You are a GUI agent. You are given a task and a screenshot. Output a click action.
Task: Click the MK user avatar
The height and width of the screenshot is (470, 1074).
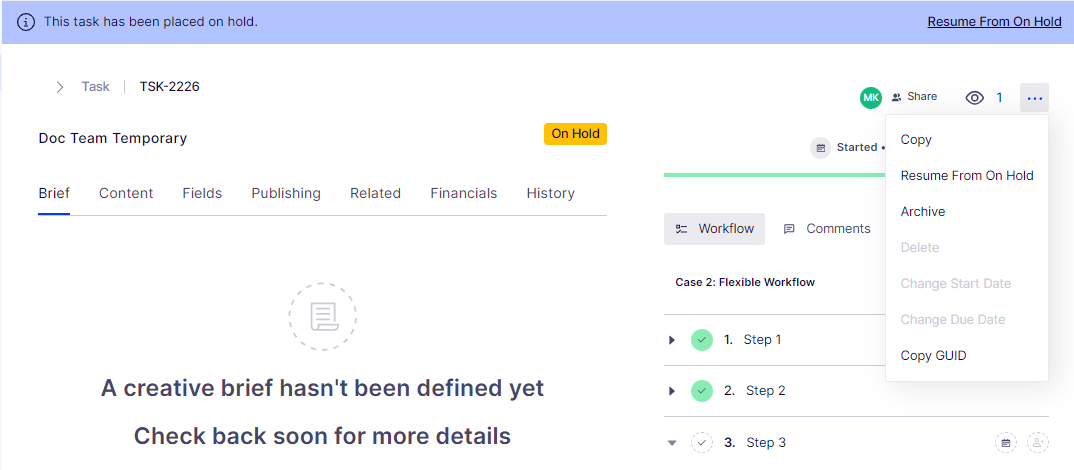point(871,98)
